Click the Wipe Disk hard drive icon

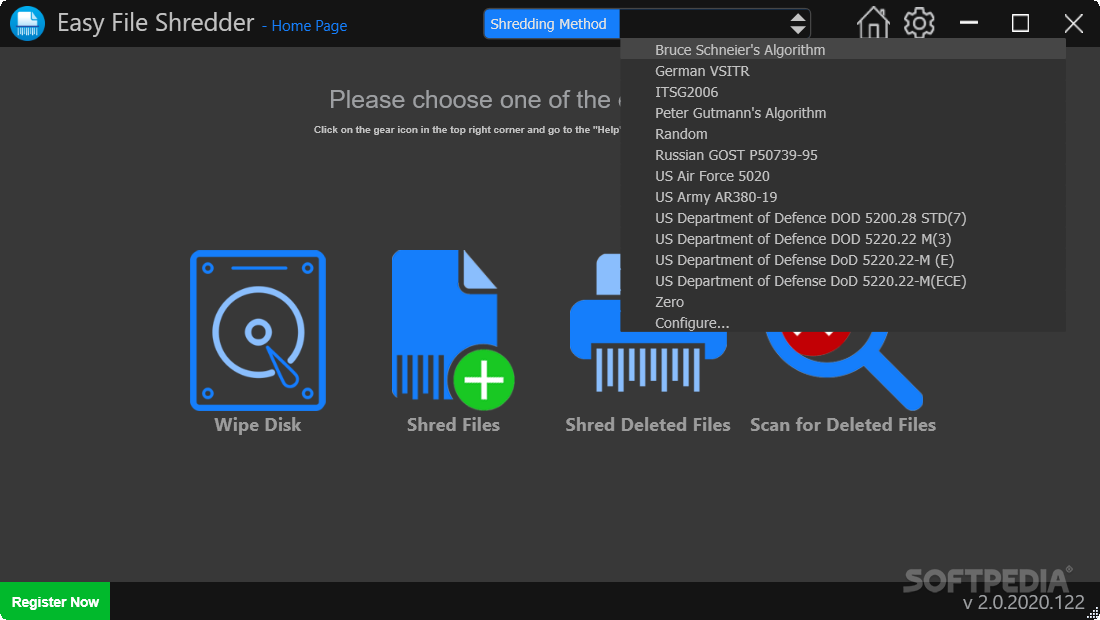tap(257, 330)
